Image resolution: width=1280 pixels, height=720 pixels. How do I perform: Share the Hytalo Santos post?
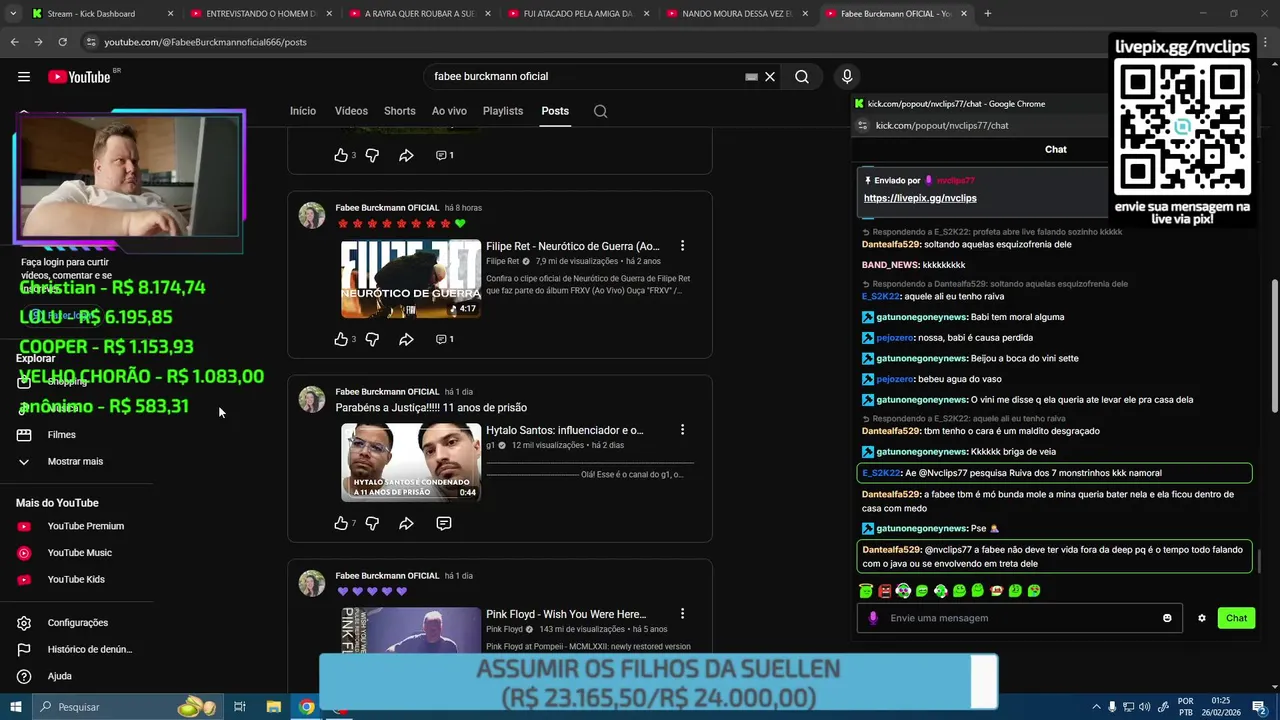tap(406, 523)
